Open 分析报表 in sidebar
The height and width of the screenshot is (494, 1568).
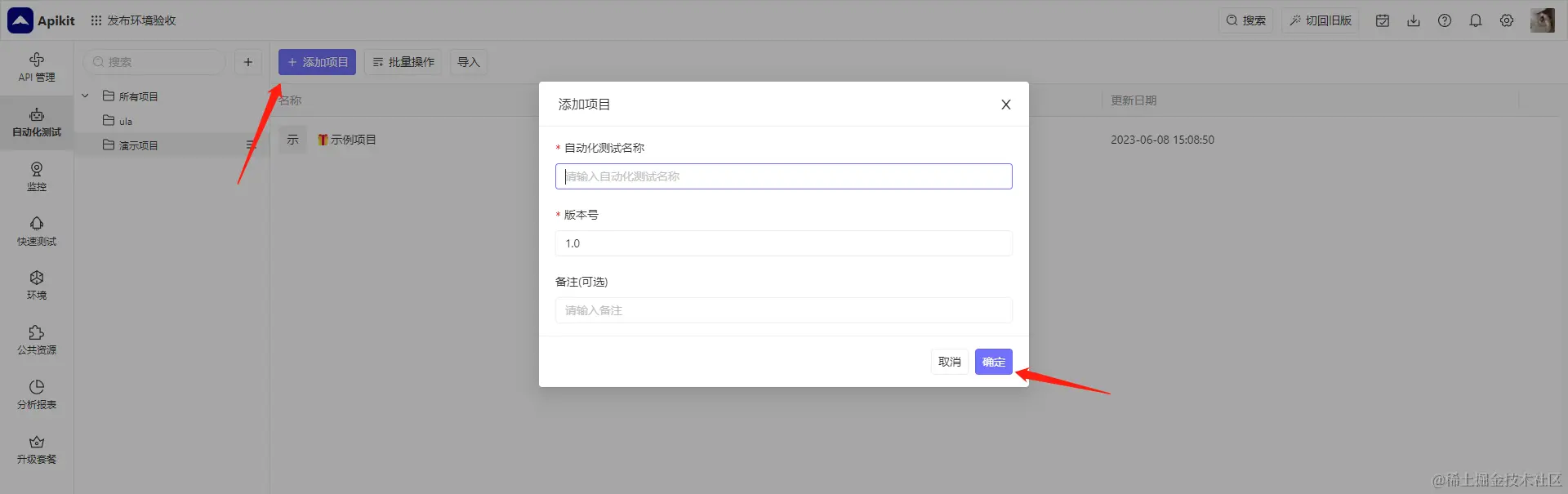37,394
